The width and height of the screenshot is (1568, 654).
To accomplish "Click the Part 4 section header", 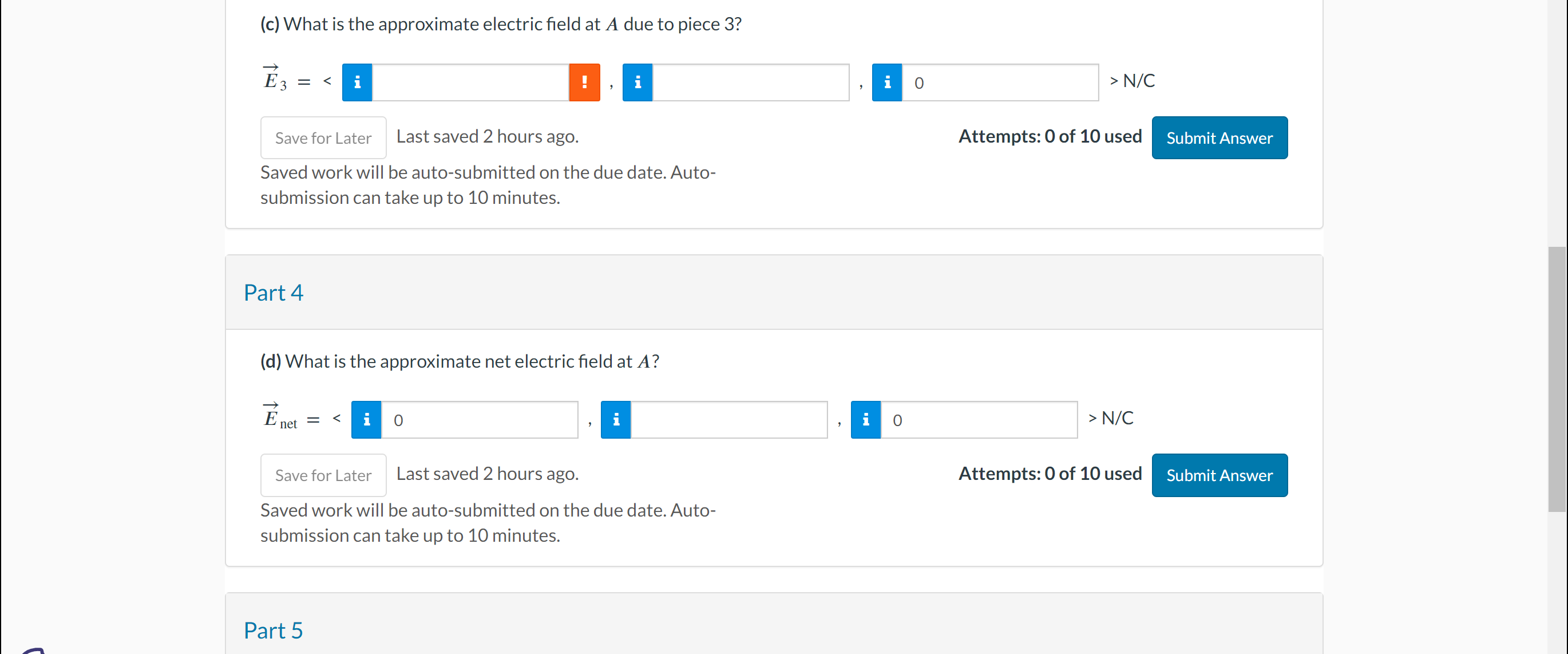I will coord(274,292).
